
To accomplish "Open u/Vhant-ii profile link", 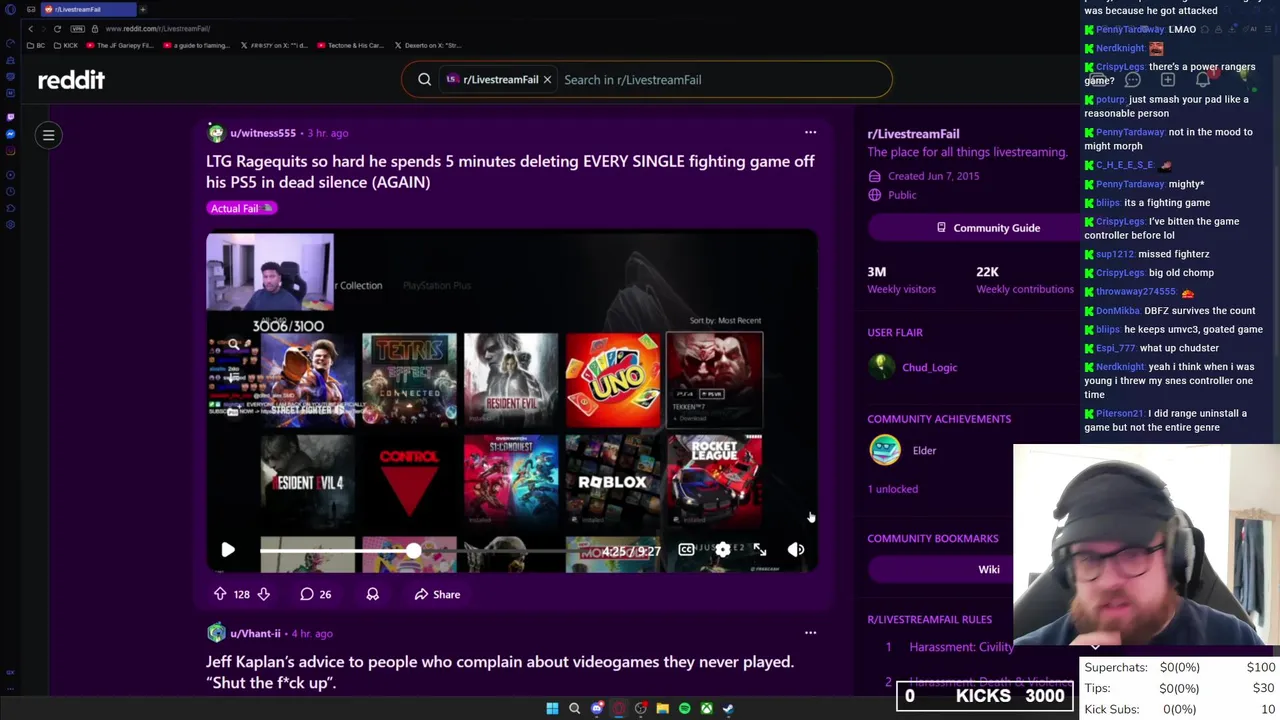I will click(x=255, y=633).
